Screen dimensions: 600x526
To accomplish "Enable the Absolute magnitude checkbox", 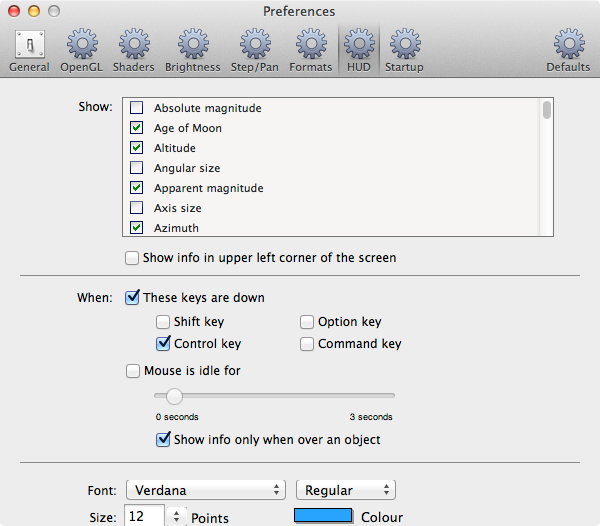I will (x=136, y=108).
